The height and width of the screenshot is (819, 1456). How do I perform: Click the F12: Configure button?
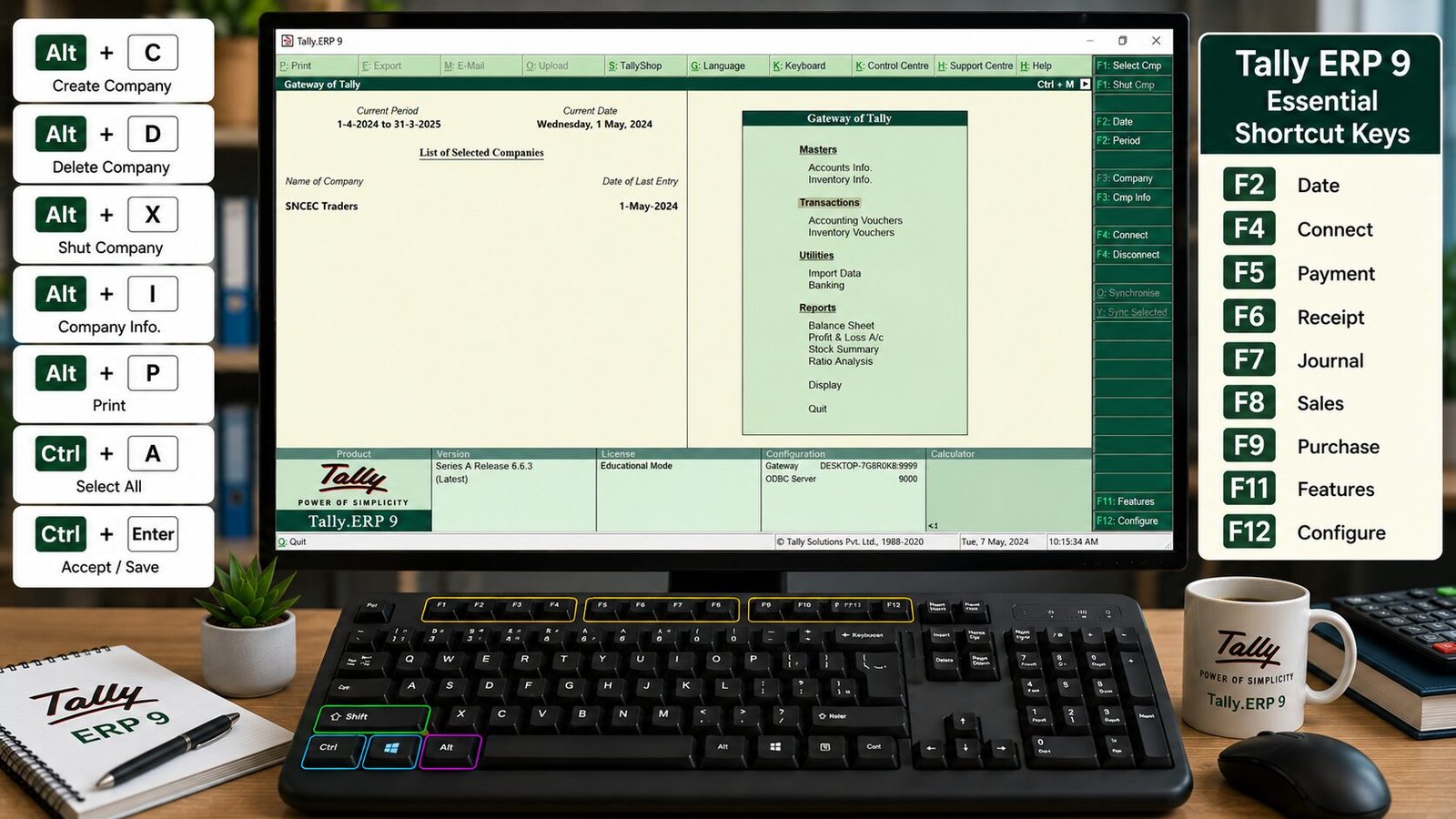(x=1132, y=521)
